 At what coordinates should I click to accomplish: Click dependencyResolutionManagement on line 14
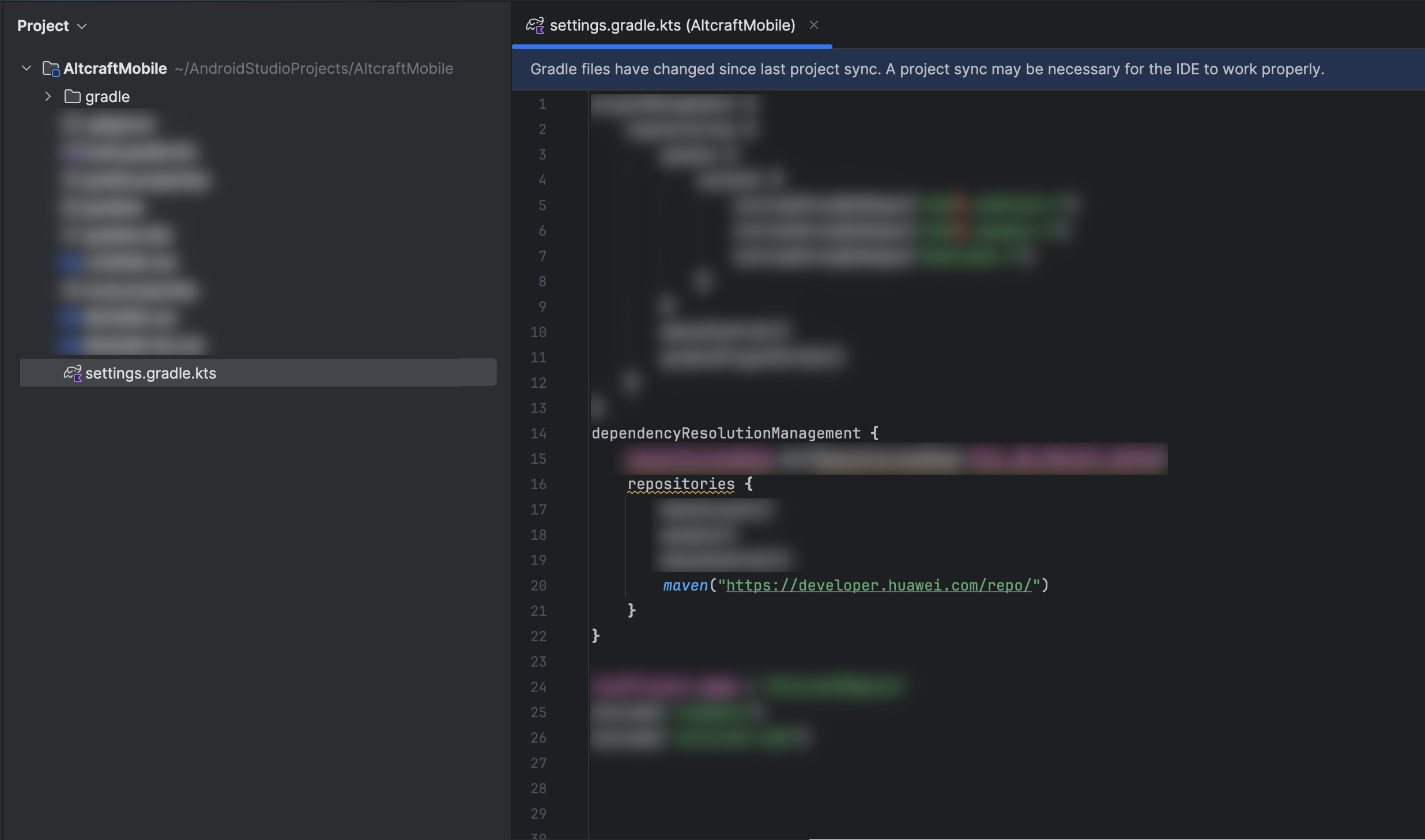coord(726,433)
